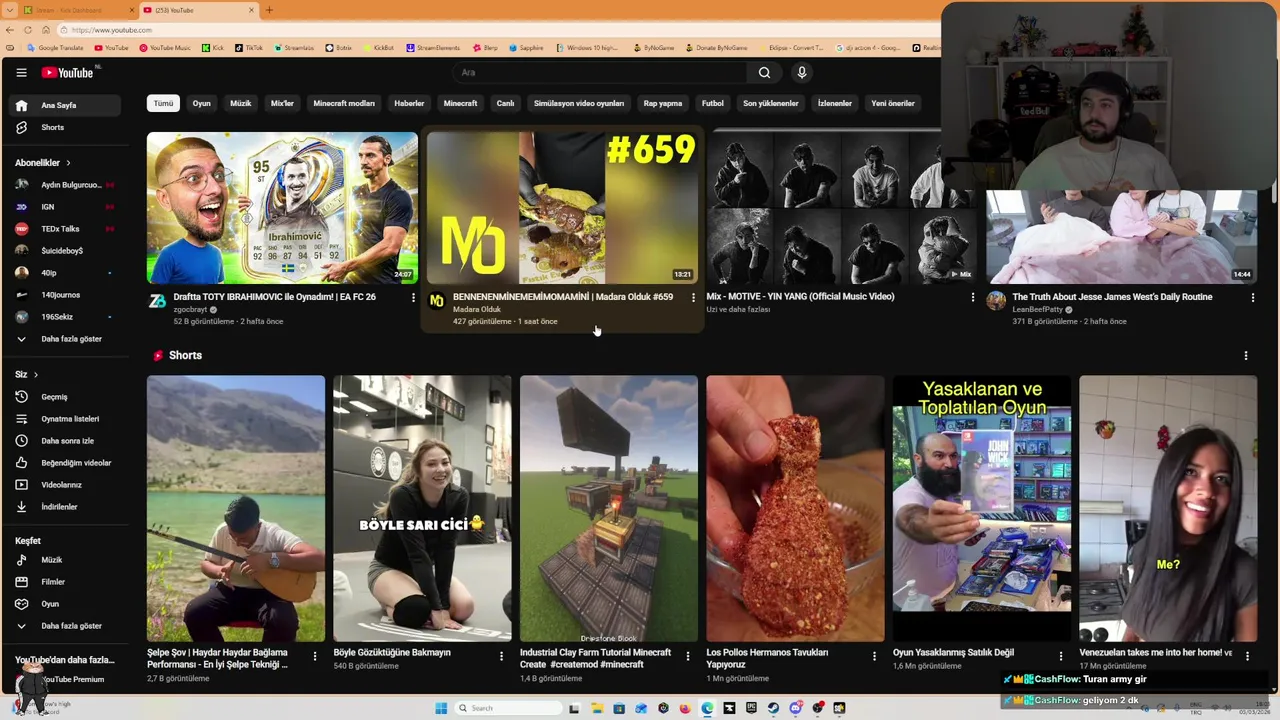
Task: Select the Canlı filter chip
Action: tap(506, 103)
